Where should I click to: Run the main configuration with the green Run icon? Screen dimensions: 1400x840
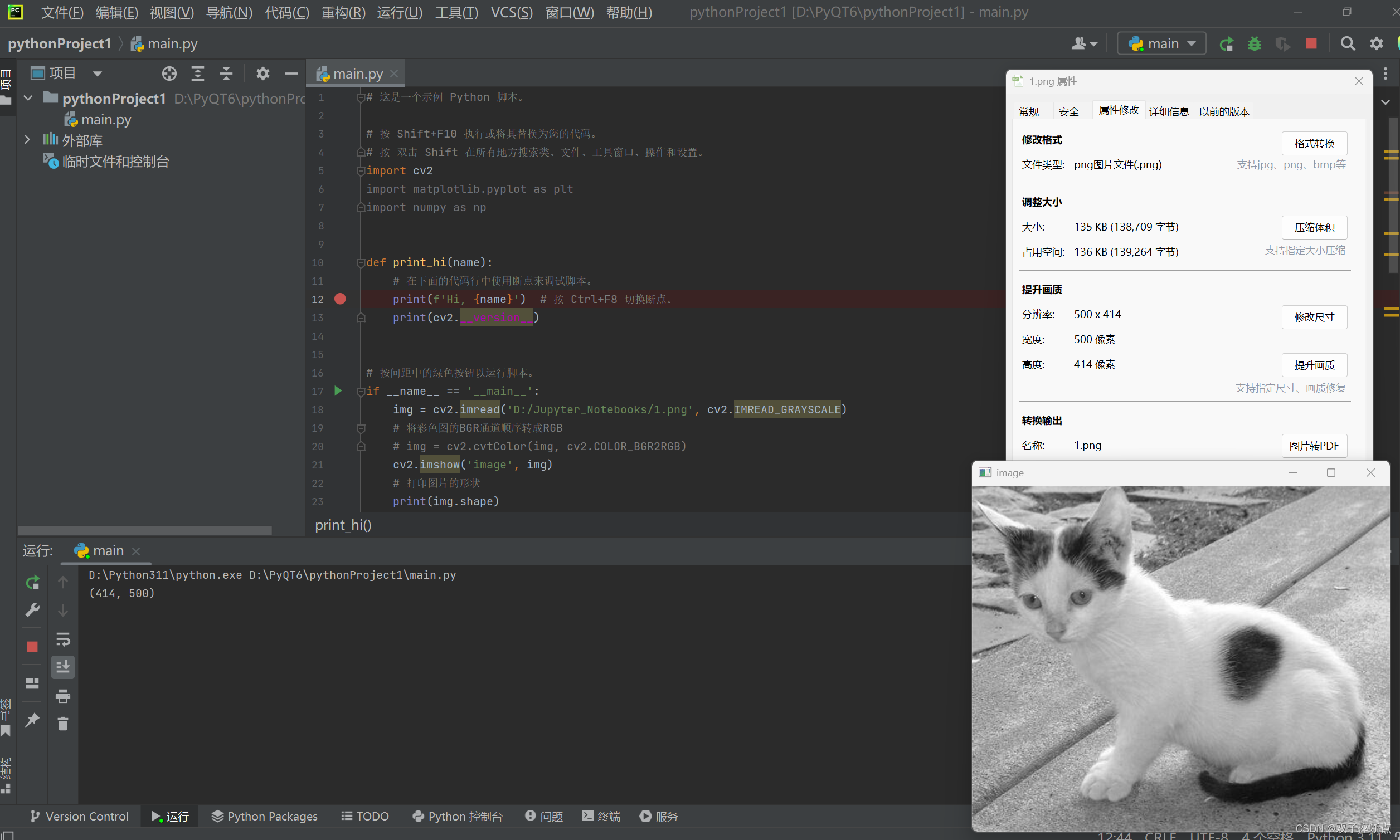pos(338,390)
